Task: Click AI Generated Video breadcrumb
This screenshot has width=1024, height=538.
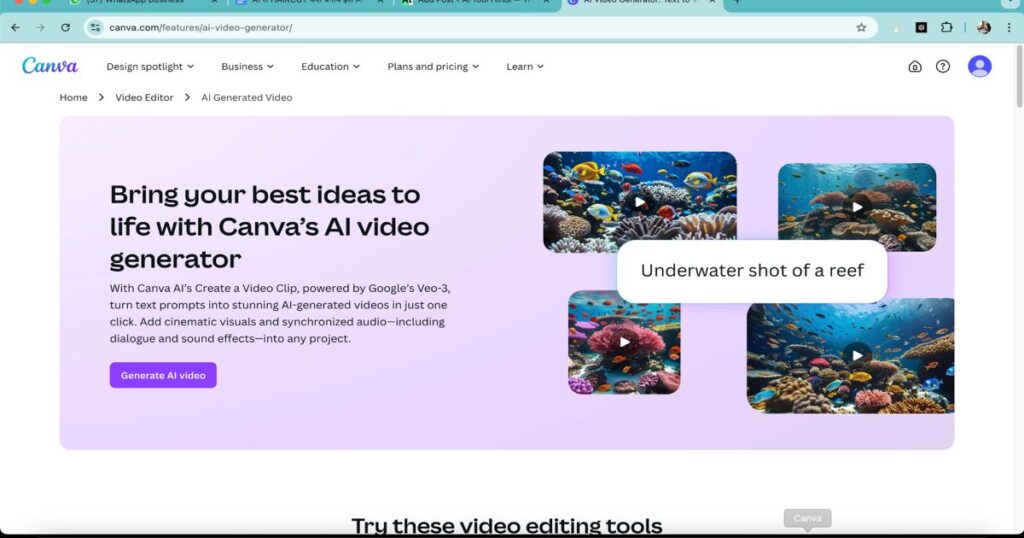Action: [x=247, y=97]
